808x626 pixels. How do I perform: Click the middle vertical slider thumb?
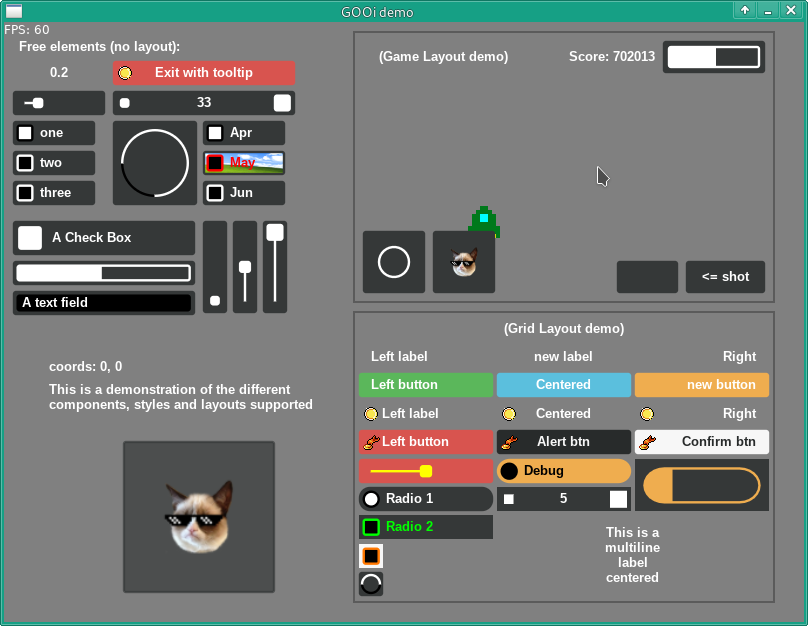tap(245, 267)
